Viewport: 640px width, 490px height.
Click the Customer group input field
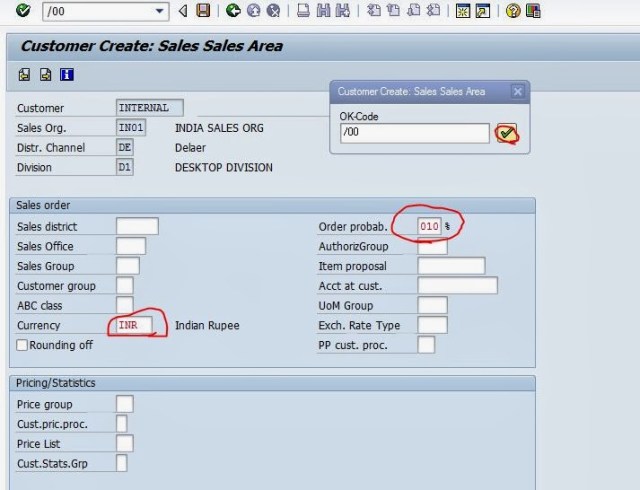click(125, 286)
